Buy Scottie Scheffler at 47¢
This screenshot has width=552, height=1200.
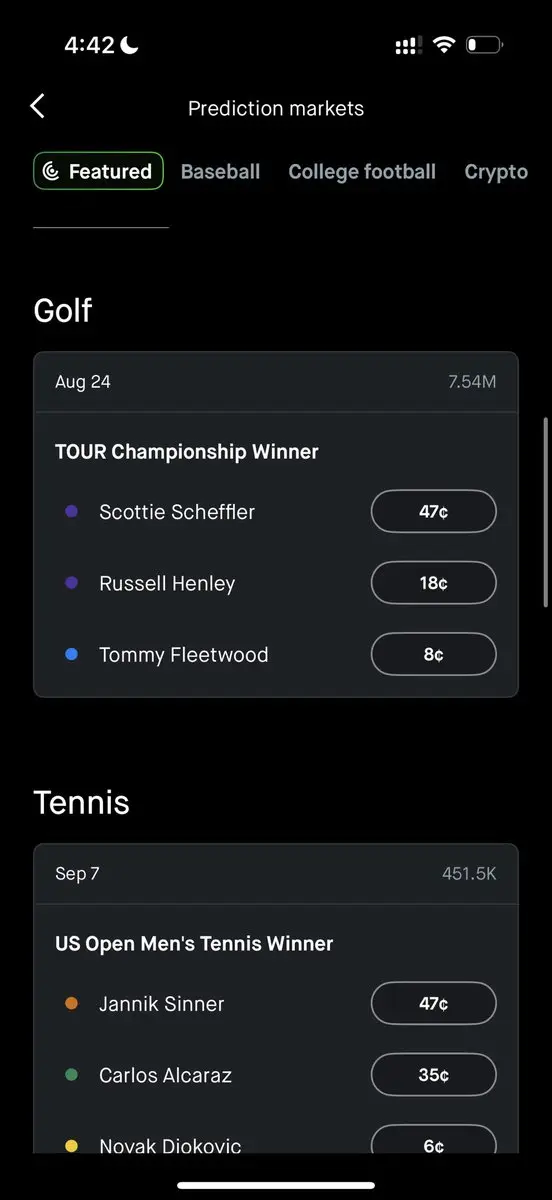click(434, 512)
